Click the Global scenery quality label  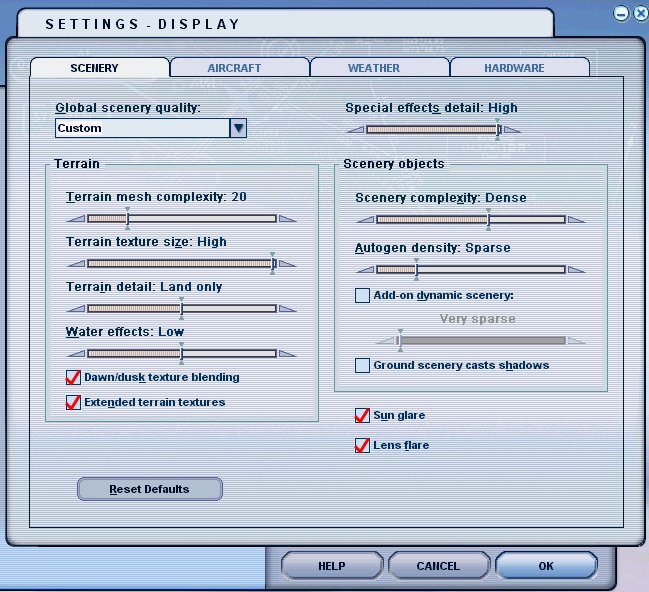(128, 108)
